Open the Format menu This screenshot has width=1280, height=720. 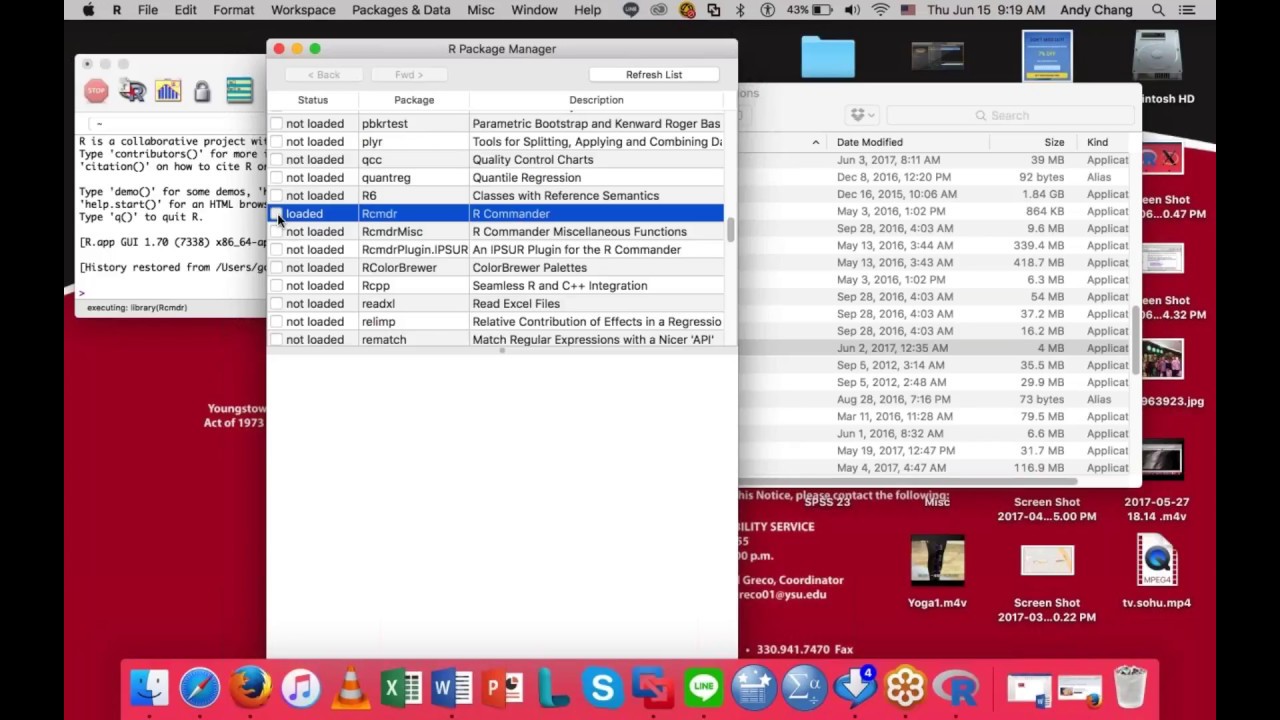coord(234,10)
